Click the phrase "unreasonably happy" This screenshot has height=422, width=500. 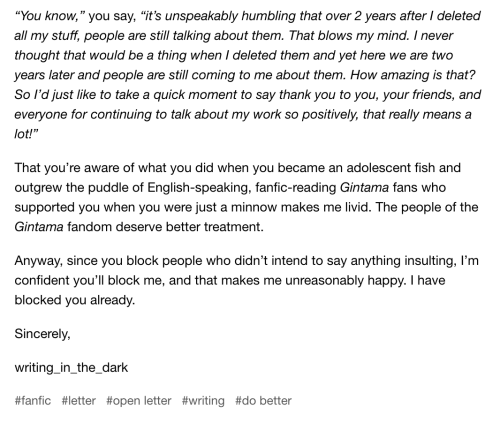point(345,280)
